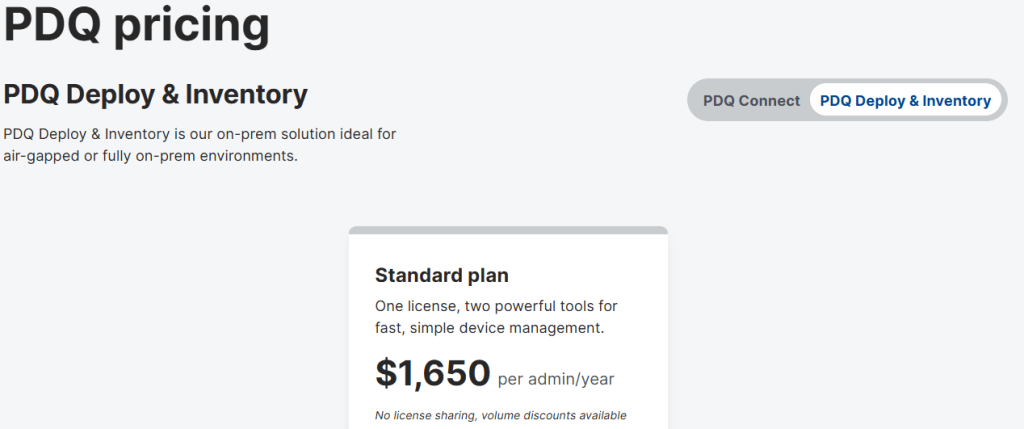Select the PDQ Deploy & Inventory toggle option

(905, 101)
